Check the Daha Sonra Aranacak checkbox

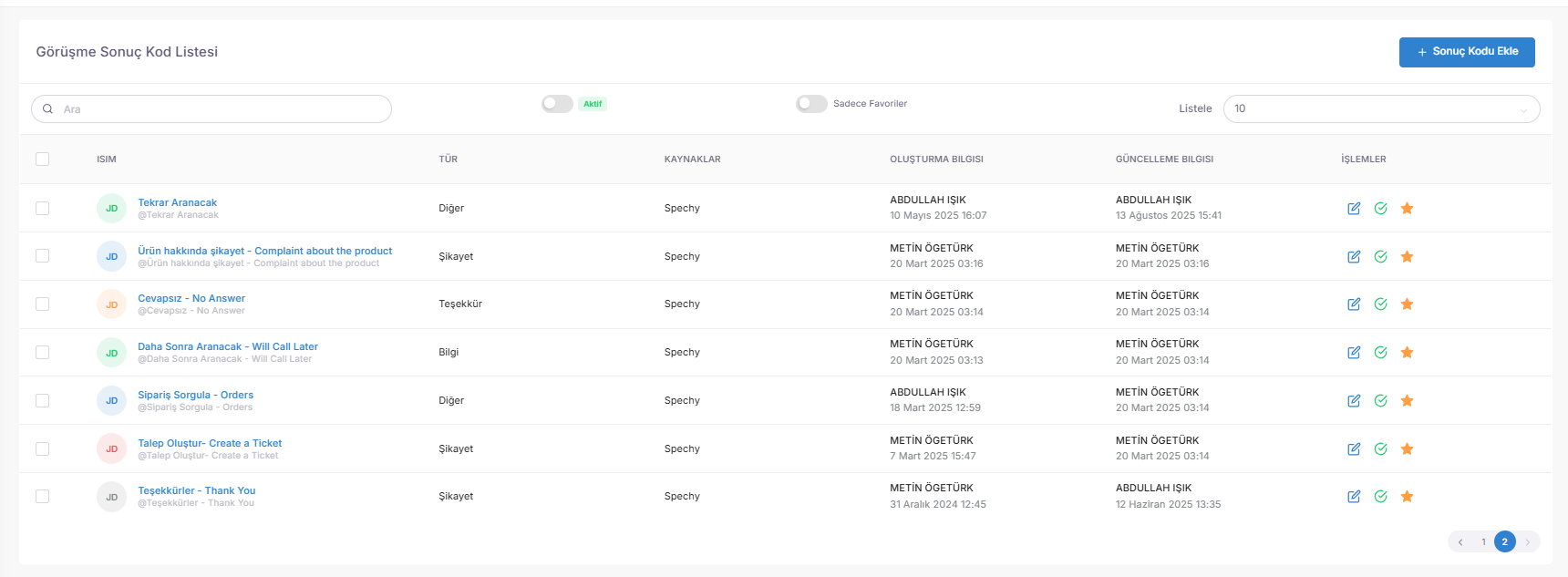[42, 352]
